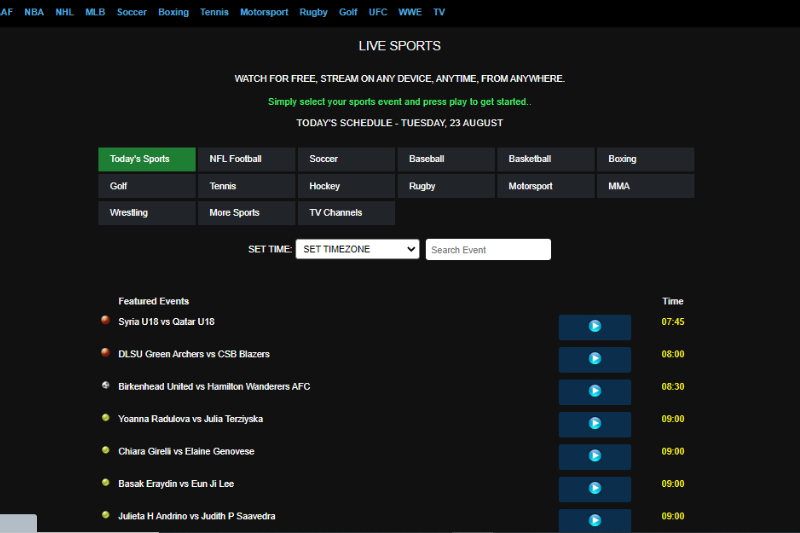Open Boxing in the top navigation
The image size is (800, 533).
coord(173,12)
